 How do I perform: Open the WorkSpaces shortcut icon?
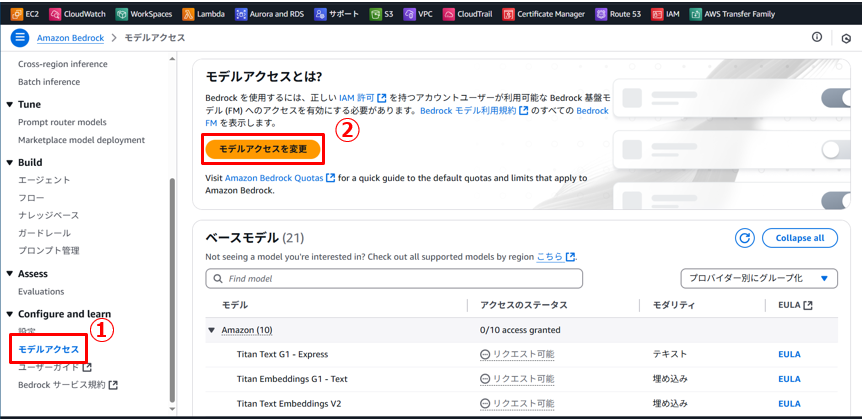click(121, 14)
